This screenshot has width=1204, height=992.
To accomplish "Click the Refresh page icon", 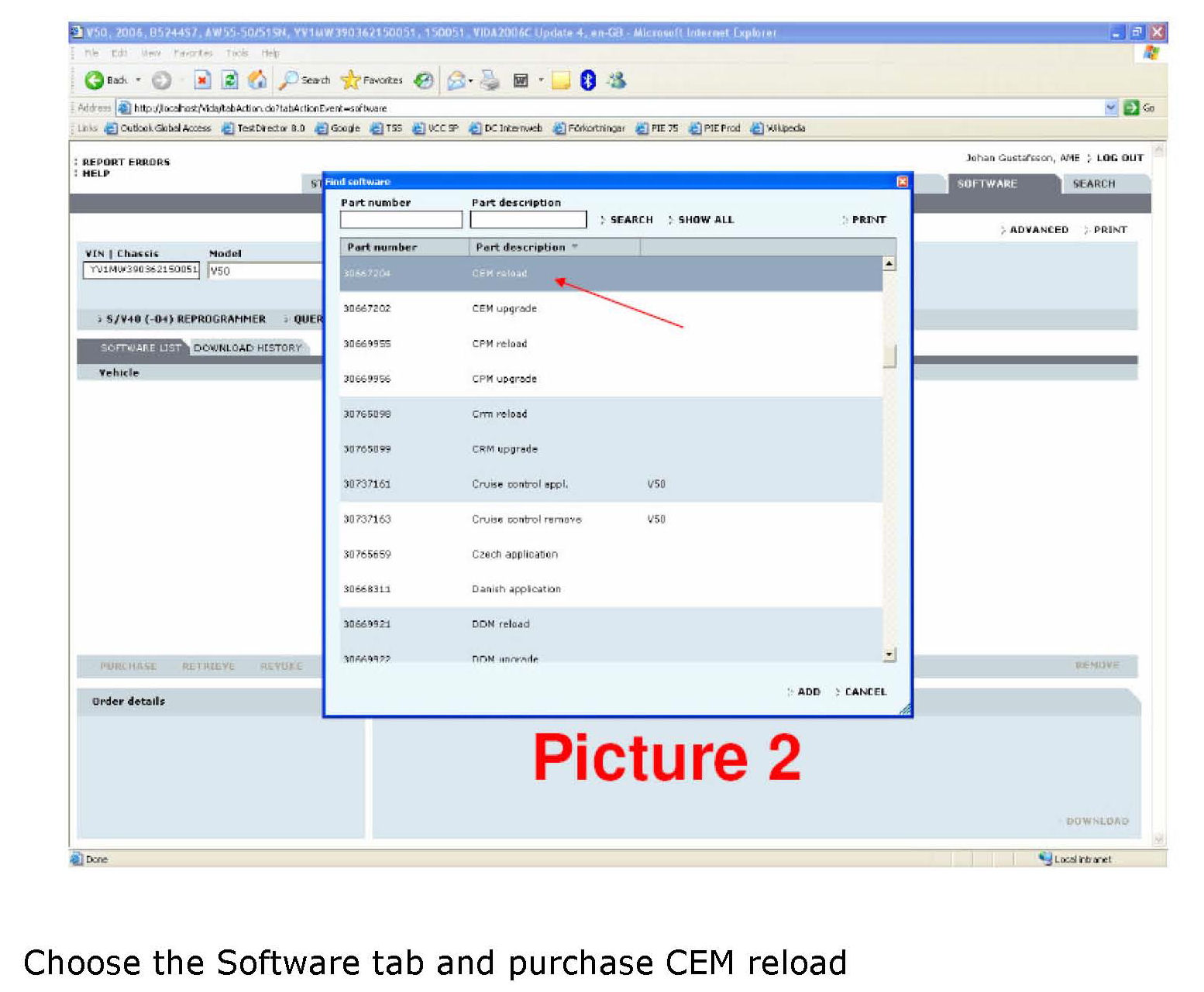I will coord(230,81).
